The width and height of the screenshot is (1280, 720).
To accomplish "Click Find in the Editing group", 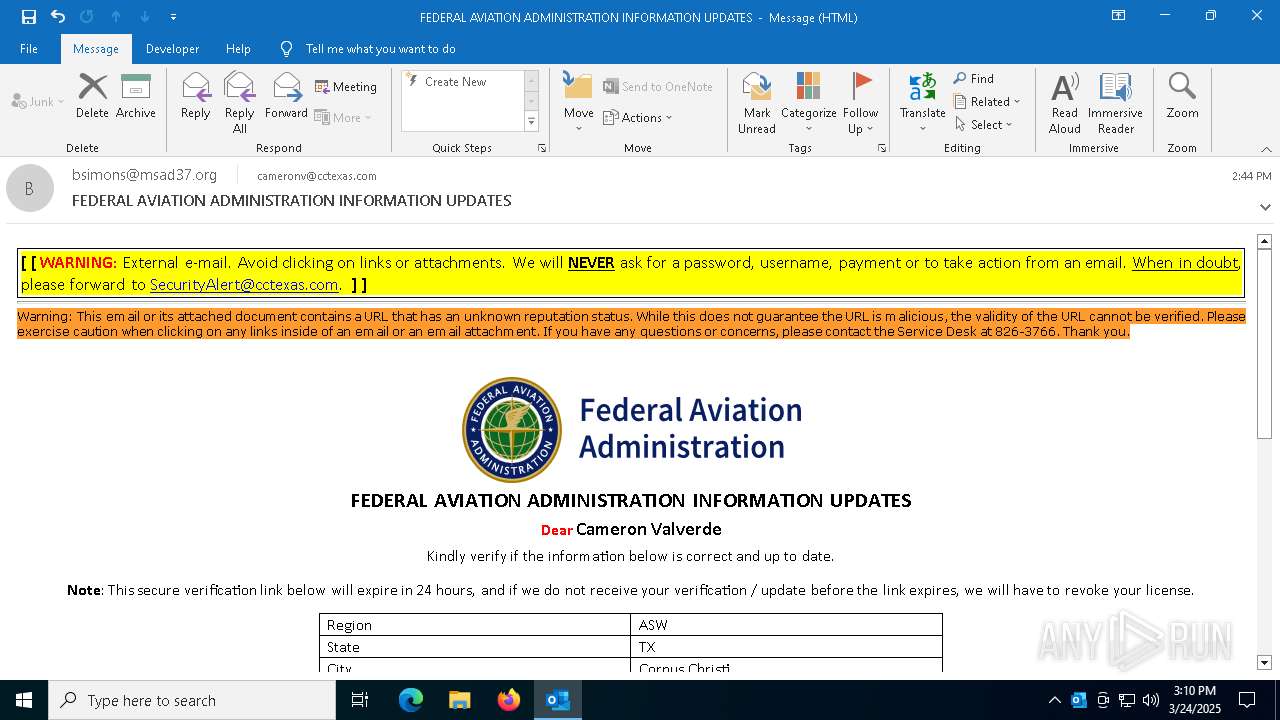I will 974,79.
